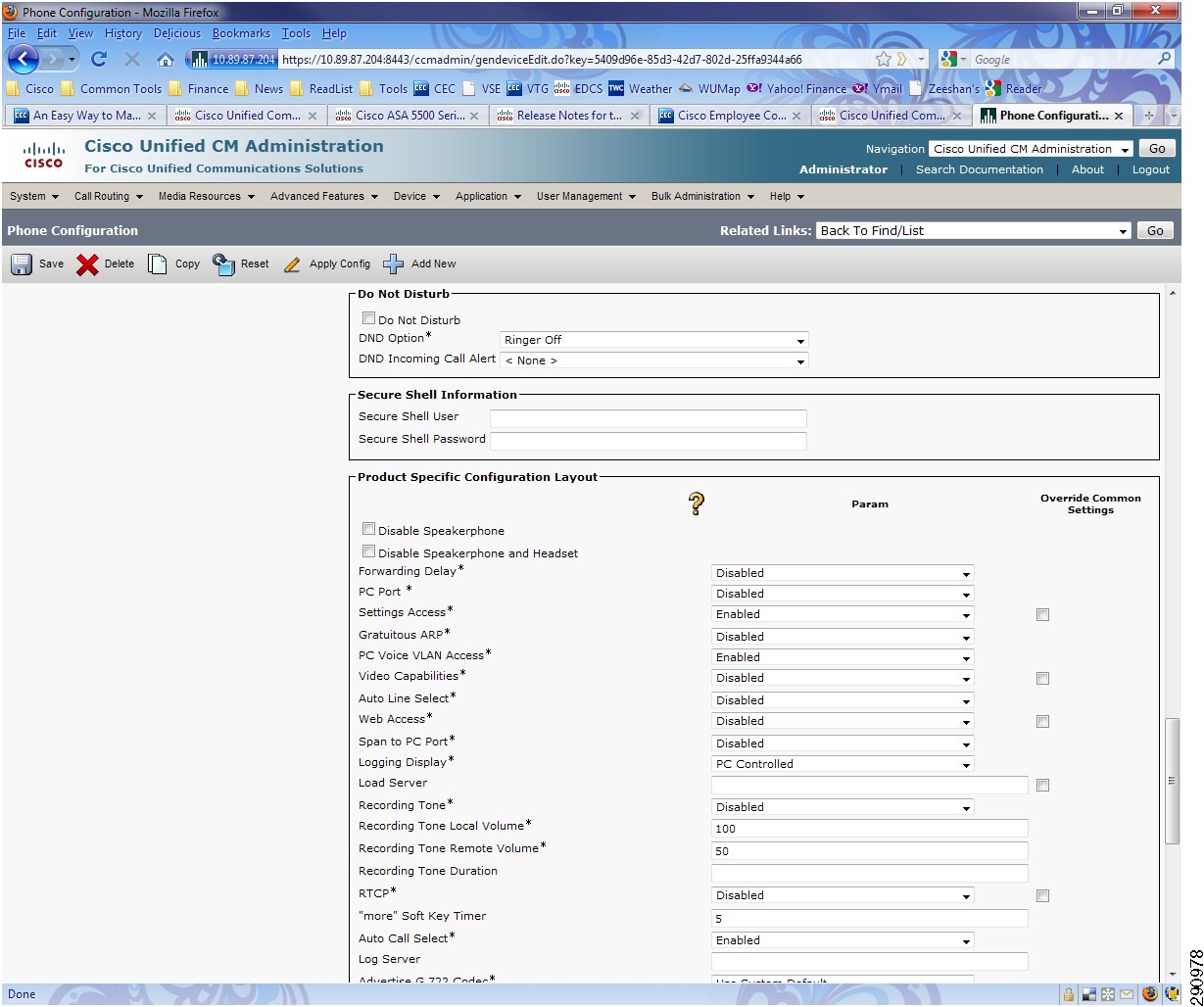Open the browser Home page icon
The height and width of the screenshot is (1007, 1204).
pyautogui.click(x=166, y=59)
